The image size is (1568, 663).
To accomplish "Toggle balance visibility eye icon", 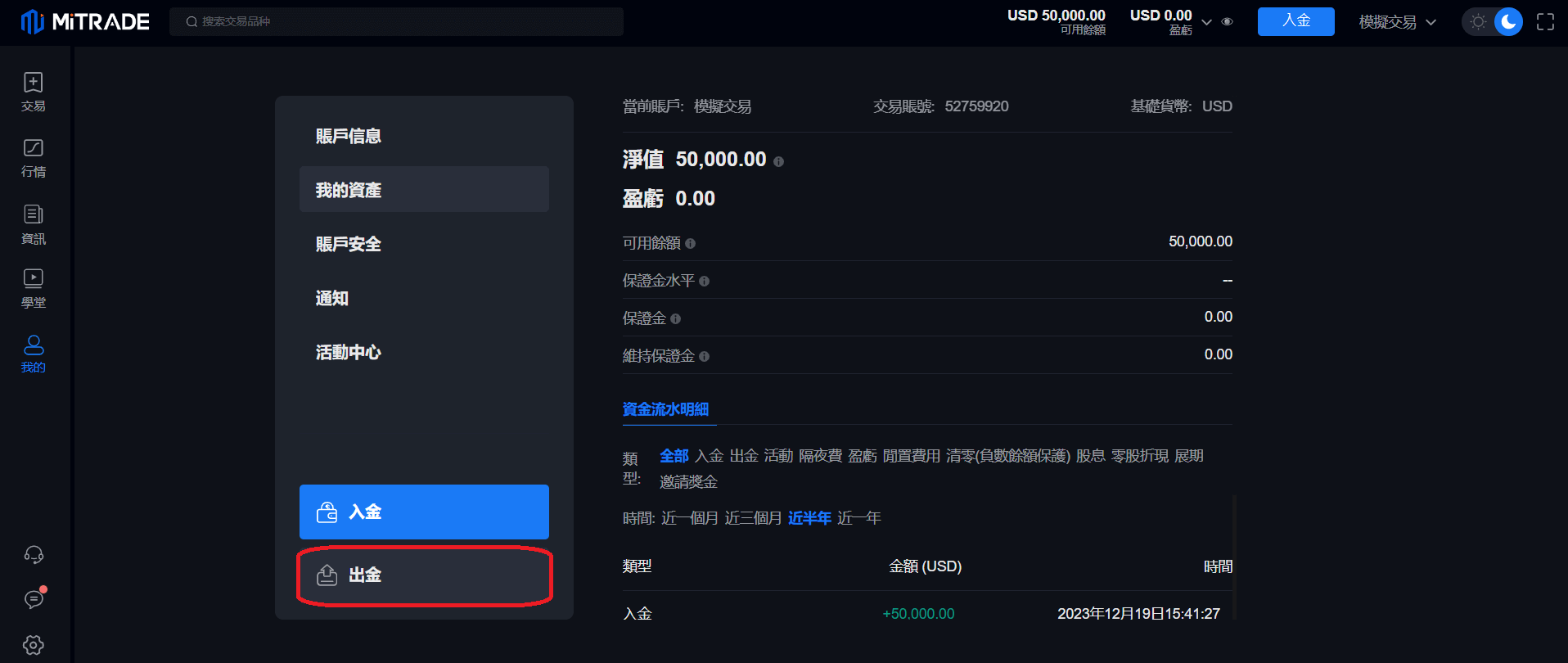I will coord(1227,22).
